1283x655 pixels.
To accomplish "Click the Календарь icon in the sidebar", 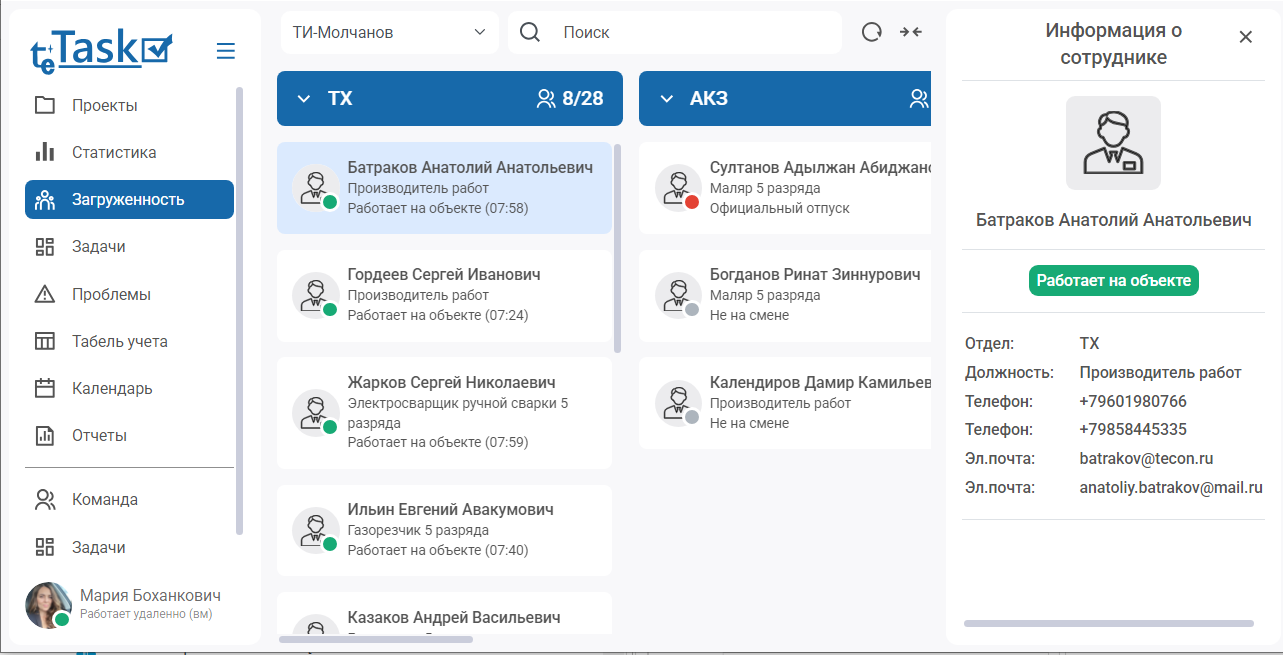I will point(45,388).
